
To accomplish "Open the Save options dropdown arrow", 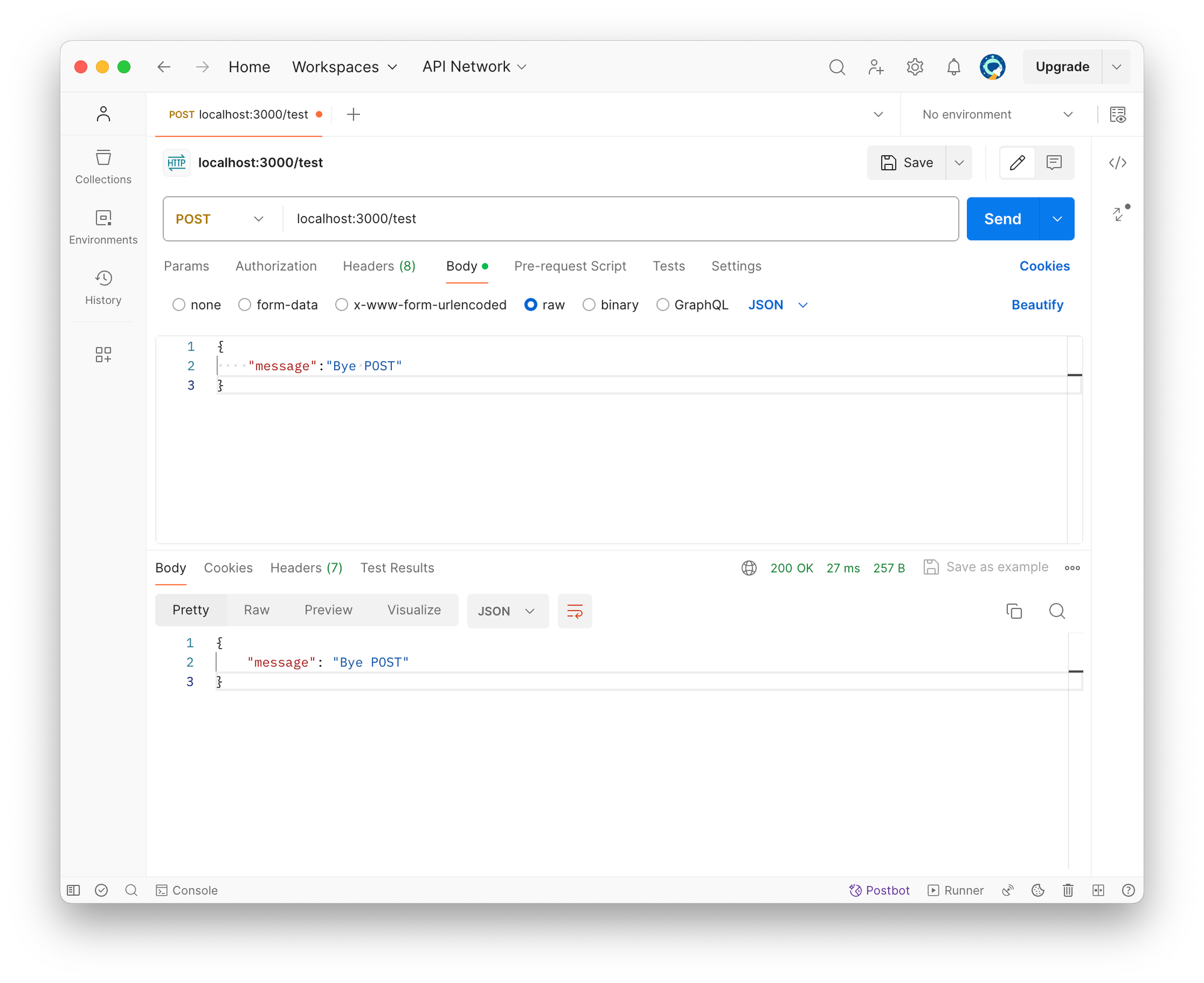I will coord(959,163).
